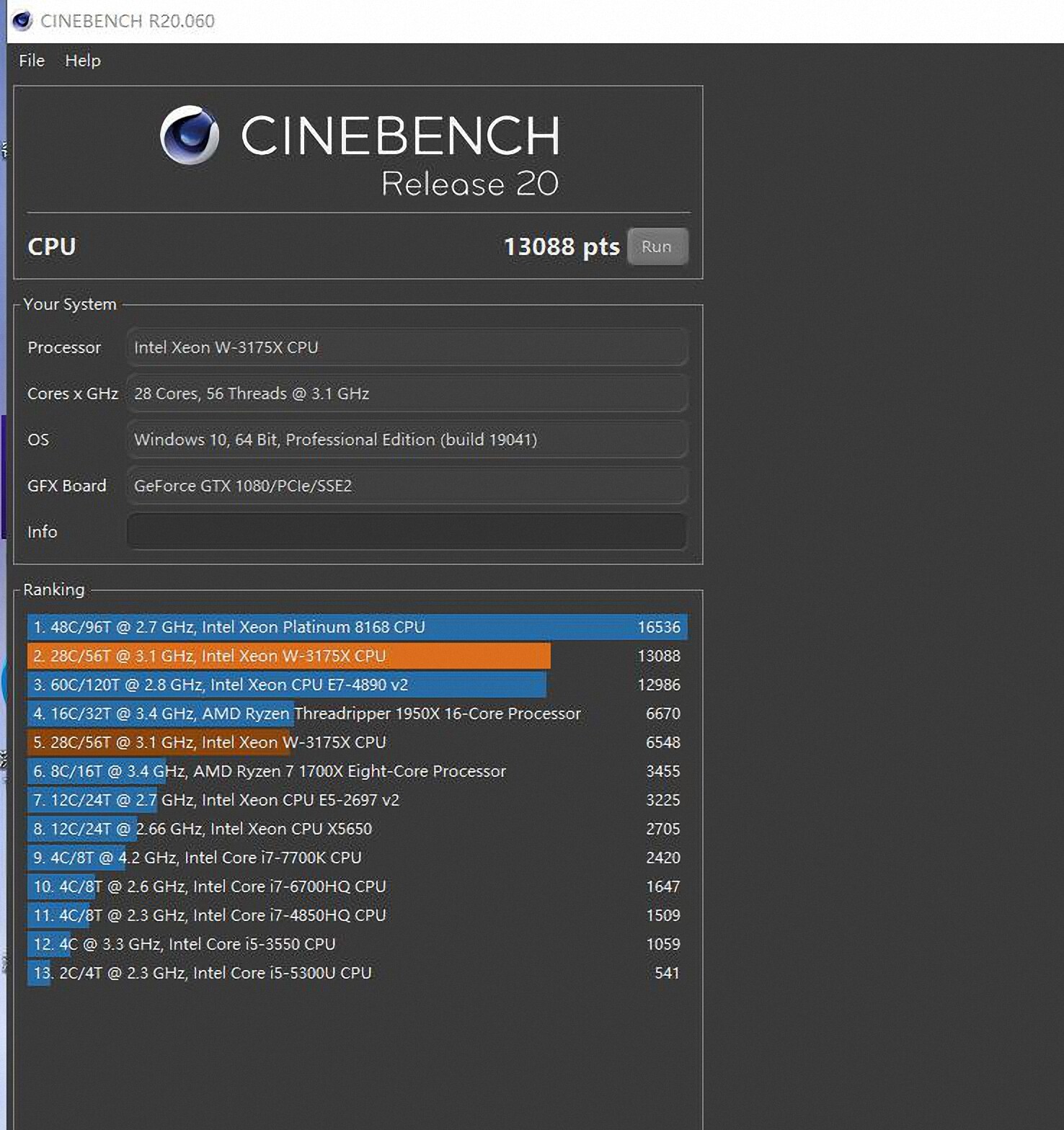The height and width of the screenshot is (1130, 1064).
Task: Select the Ryzen 7 1700X ranking row
Action: point(358,771)
